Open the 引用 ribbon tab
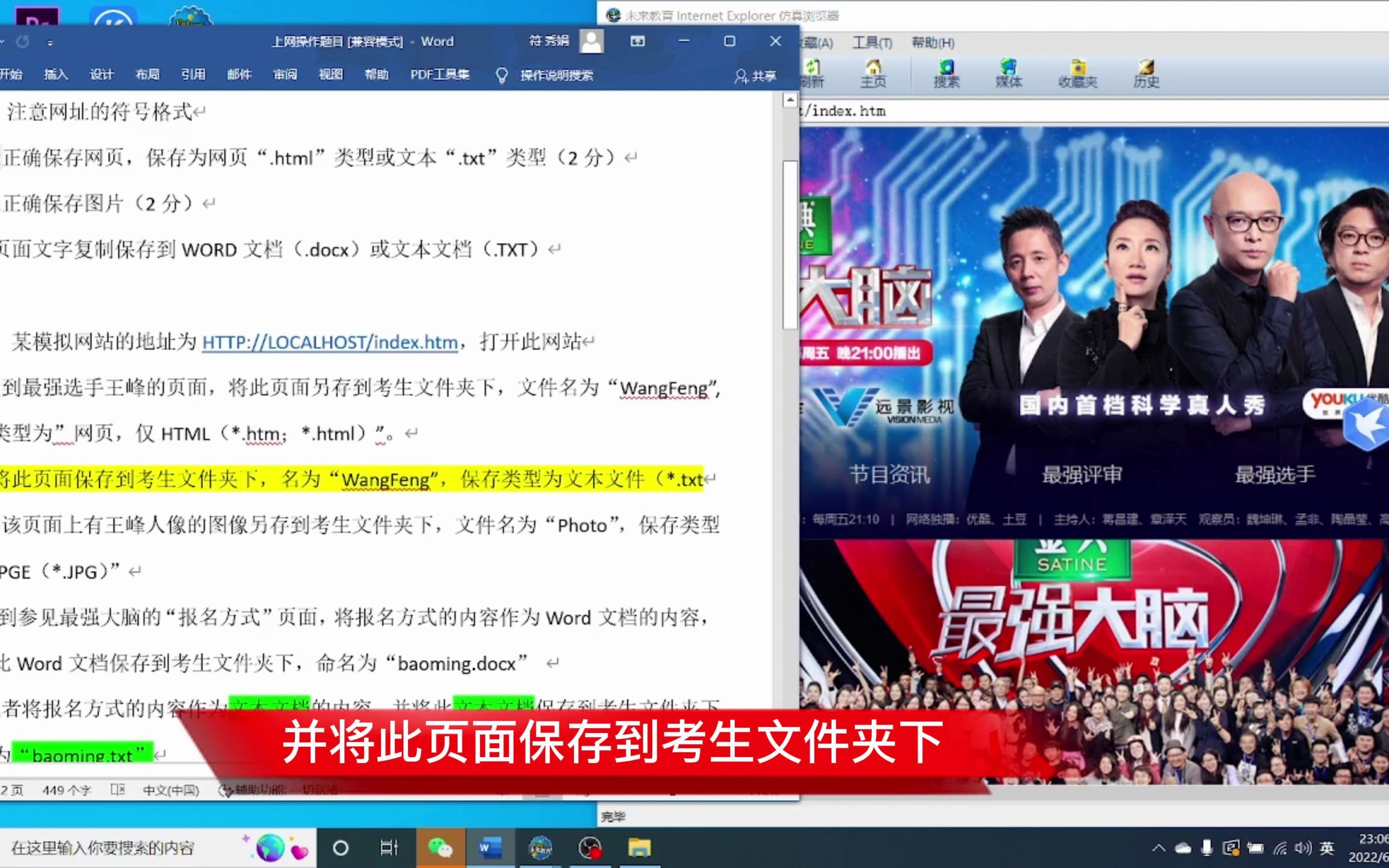This screenshot has height=868, width=1389. (x=193, y=74)
